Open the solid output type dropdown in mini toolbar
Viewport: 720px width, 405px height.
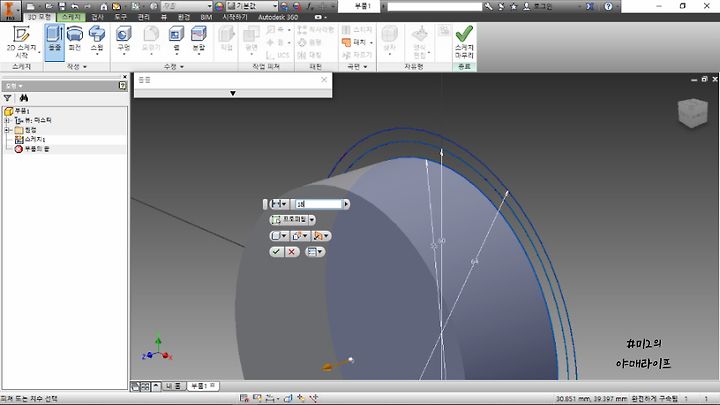coord(279,236)
